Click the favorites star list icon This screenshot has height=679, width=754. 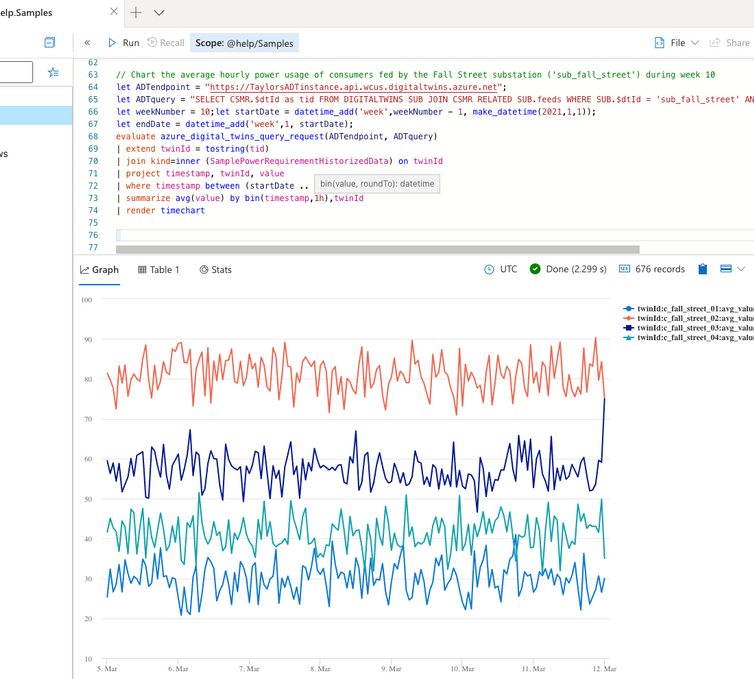[x=53, y=72]
